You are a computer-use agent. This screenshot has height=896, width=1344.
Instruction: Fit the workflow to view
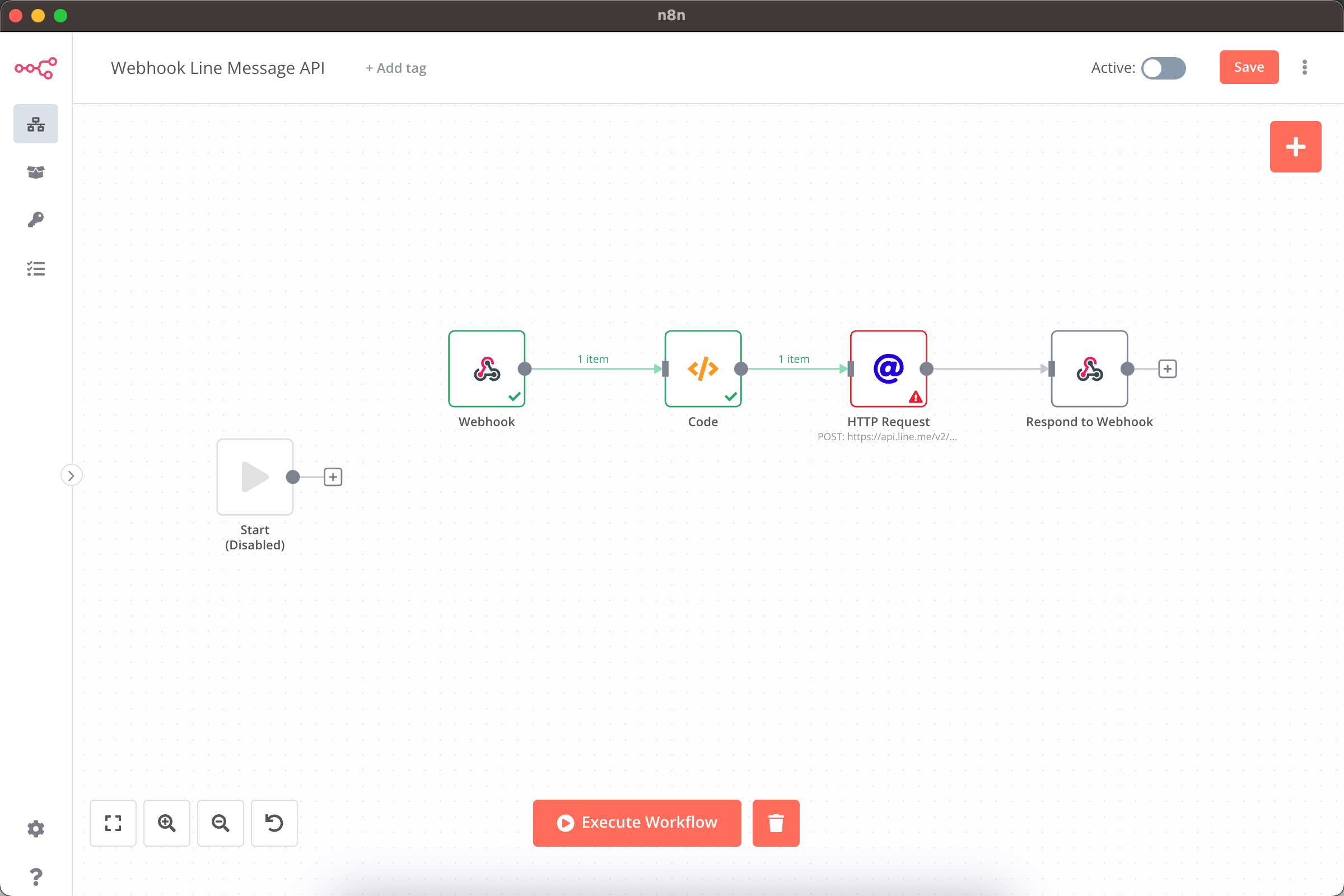[x=113, y=823]
